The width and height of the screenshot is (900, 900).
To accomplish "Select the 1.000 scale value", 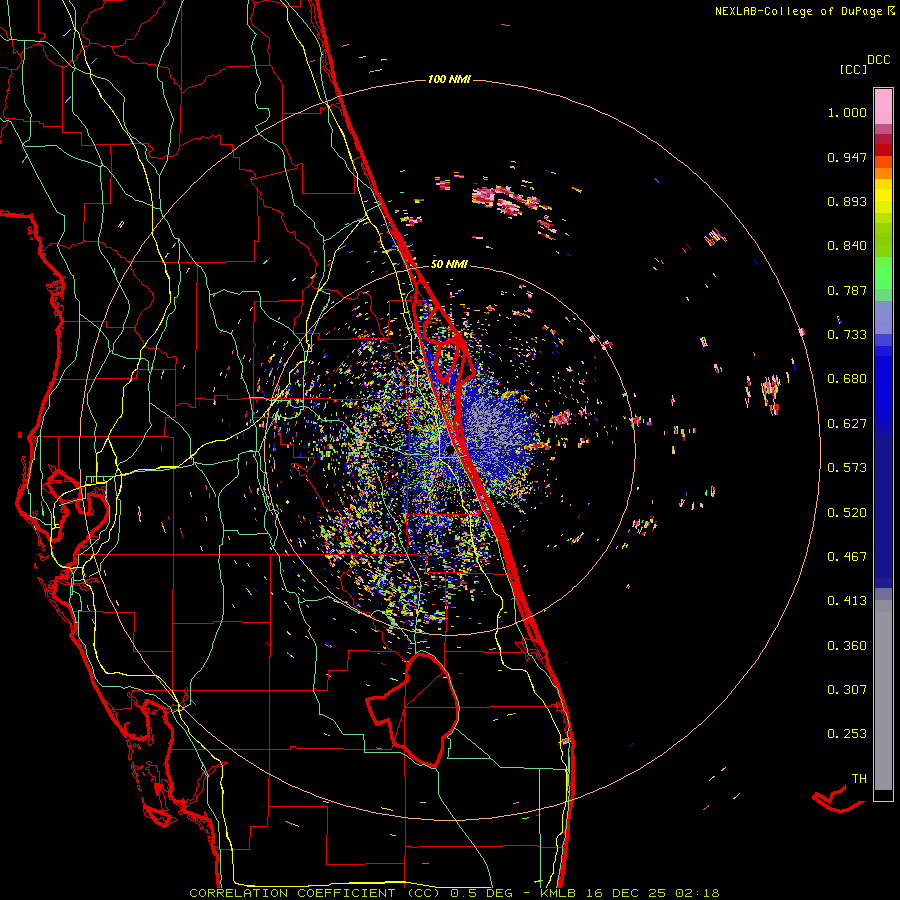I will [x=847, y=112].
